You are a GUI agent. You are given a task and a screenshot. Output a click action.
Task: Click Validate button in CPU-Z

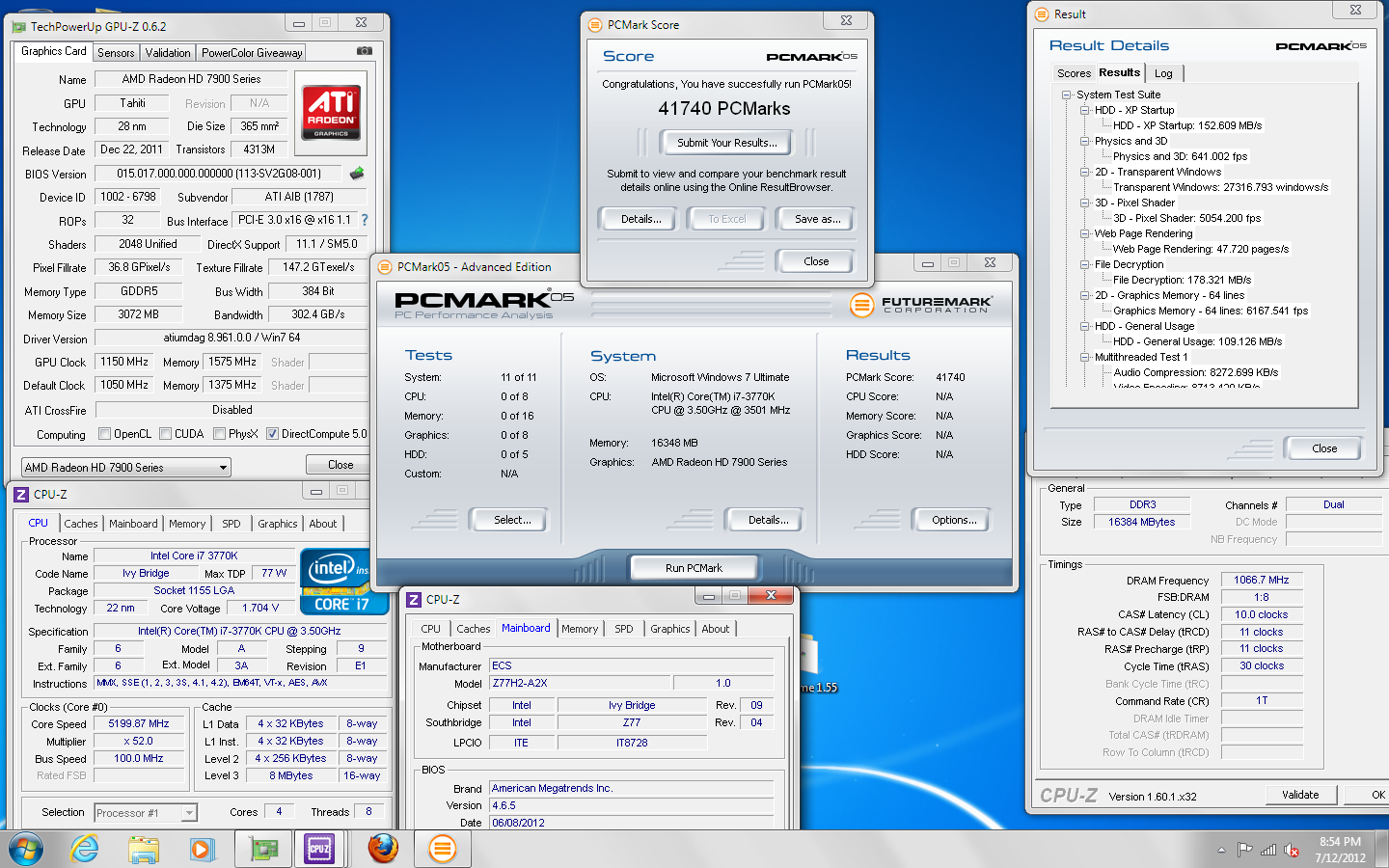point(1300,795)
